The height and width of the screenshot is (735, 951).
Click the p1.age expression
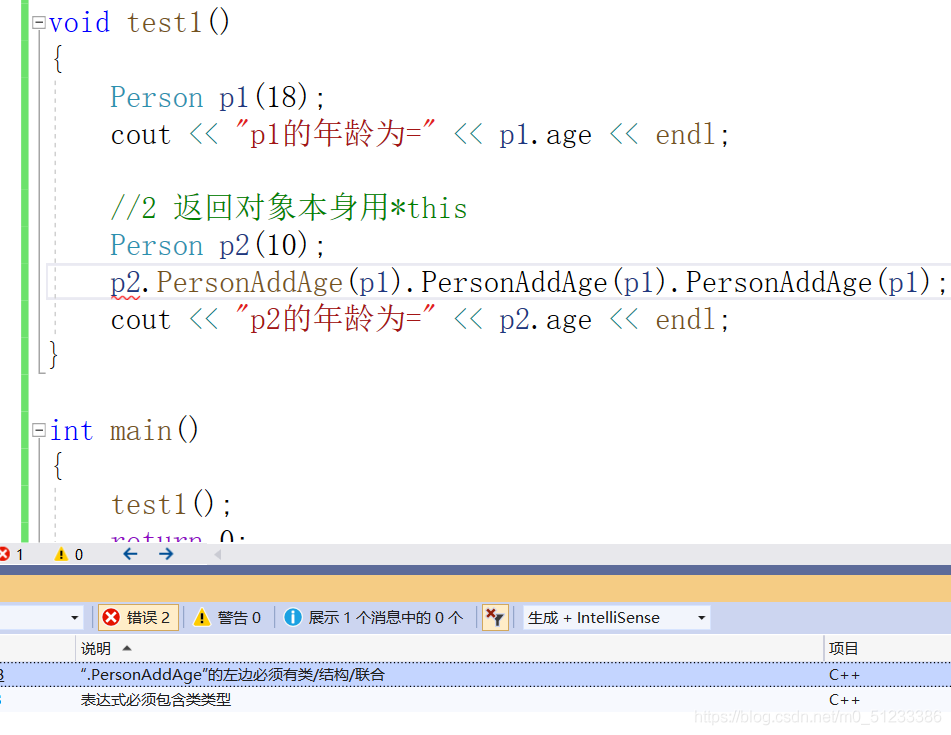[545, 135]
